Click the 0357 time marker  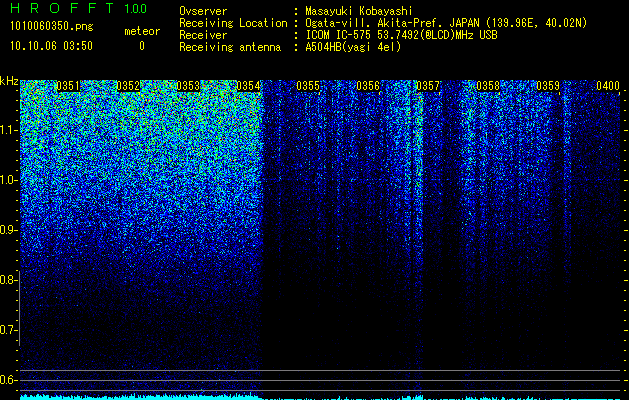(x=428, y=86)
